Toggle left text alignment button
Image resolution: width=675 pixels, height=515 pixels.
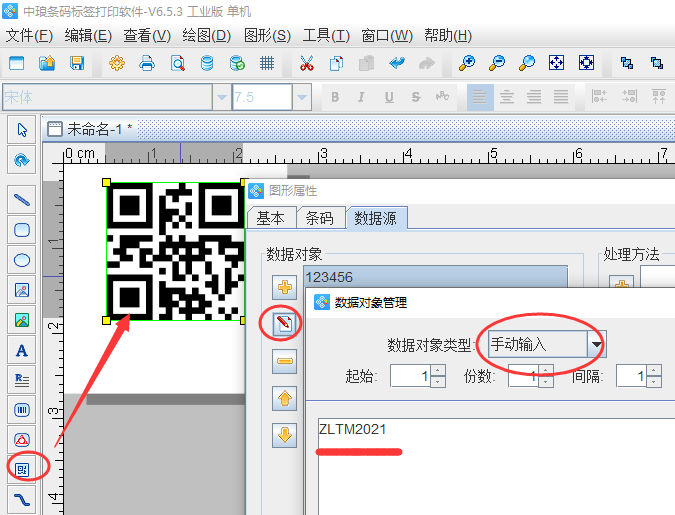(x=481, y=97)
